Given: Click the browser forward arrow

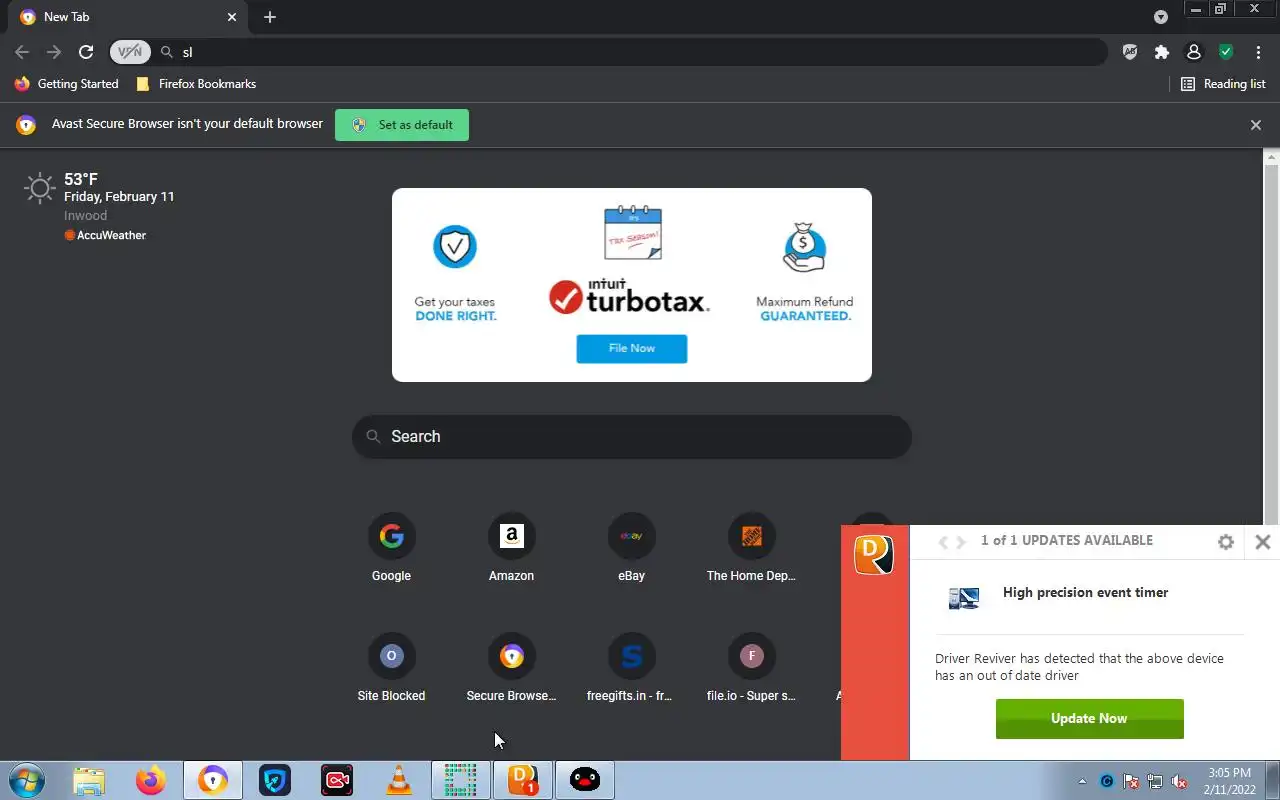Looking at the screenshot, I should click(x=54, y=52).
